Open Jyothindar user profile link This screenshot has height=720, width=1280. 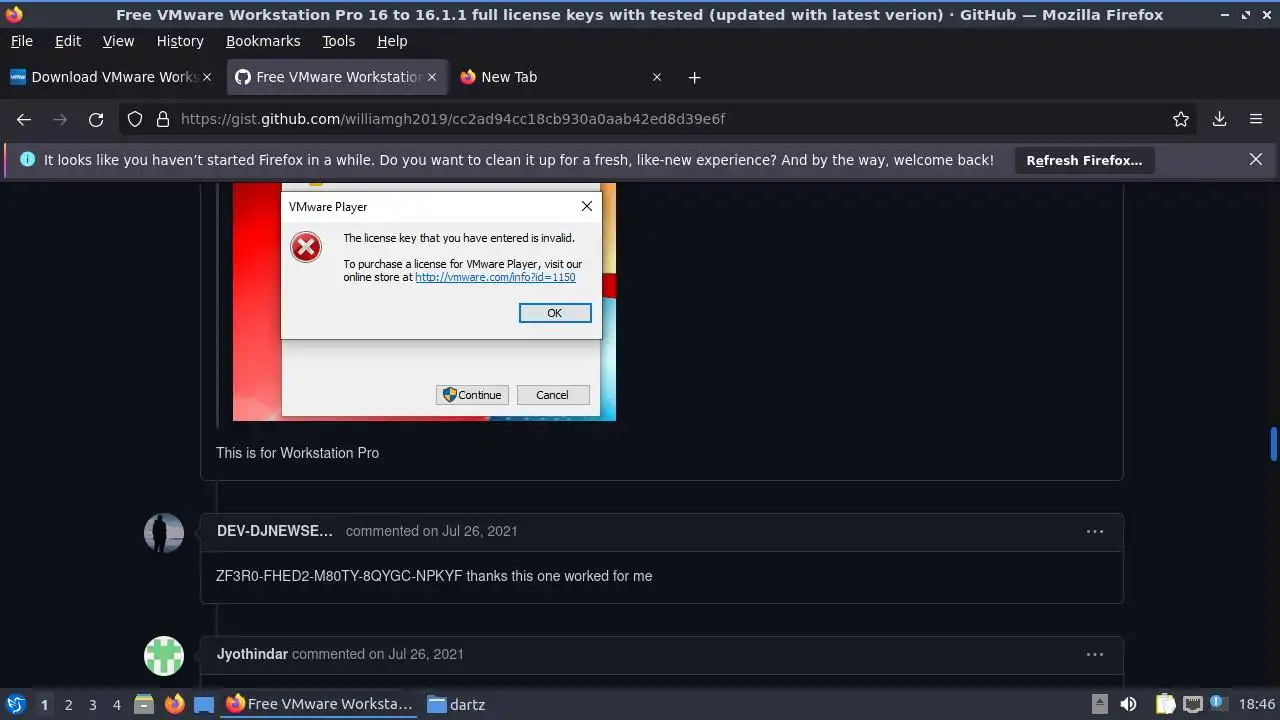[252, 654]
